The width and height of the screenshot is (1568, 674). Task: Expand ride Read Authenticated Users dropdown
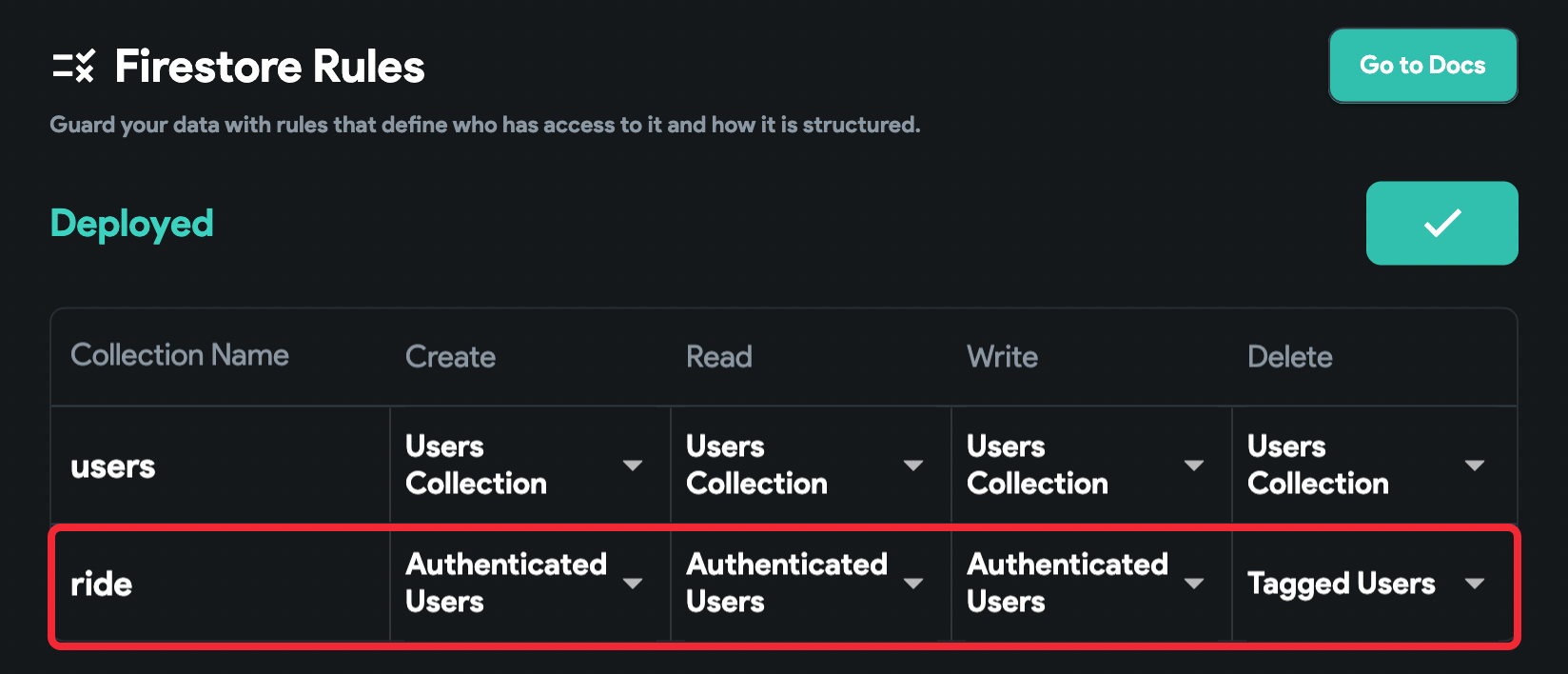click(x=811, y=583)
